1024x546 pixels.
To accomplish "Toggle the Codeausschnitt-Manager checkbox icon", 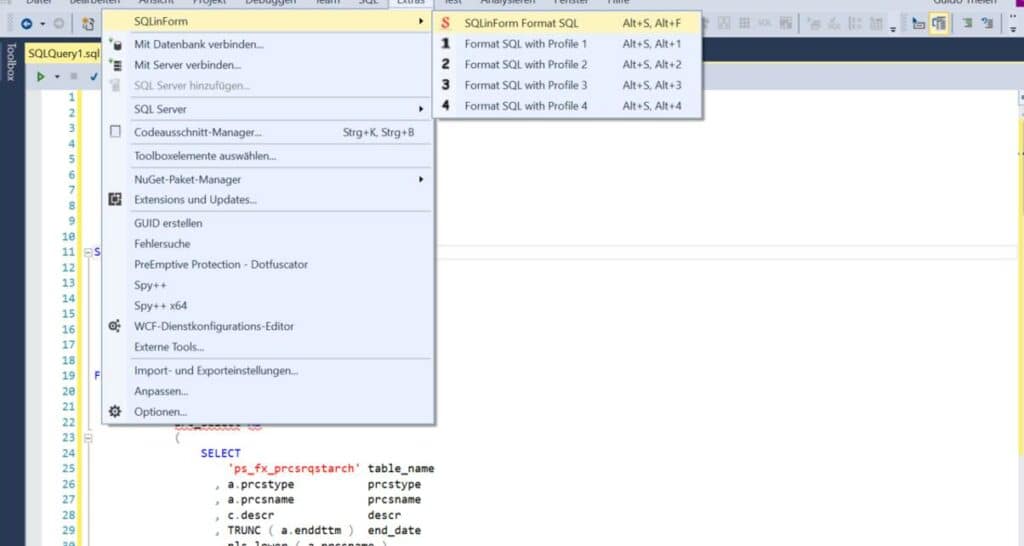I will [116, 132].
